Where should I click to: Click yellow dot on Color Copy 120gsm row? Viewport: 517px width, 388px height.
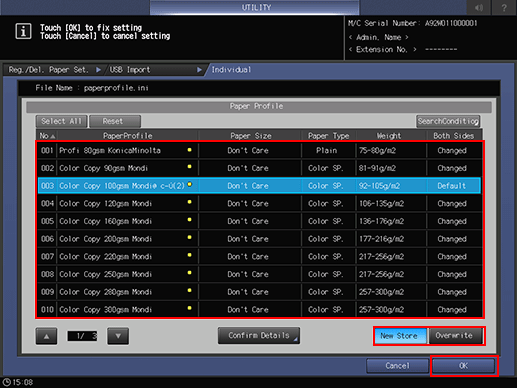[x=189, y=202]
